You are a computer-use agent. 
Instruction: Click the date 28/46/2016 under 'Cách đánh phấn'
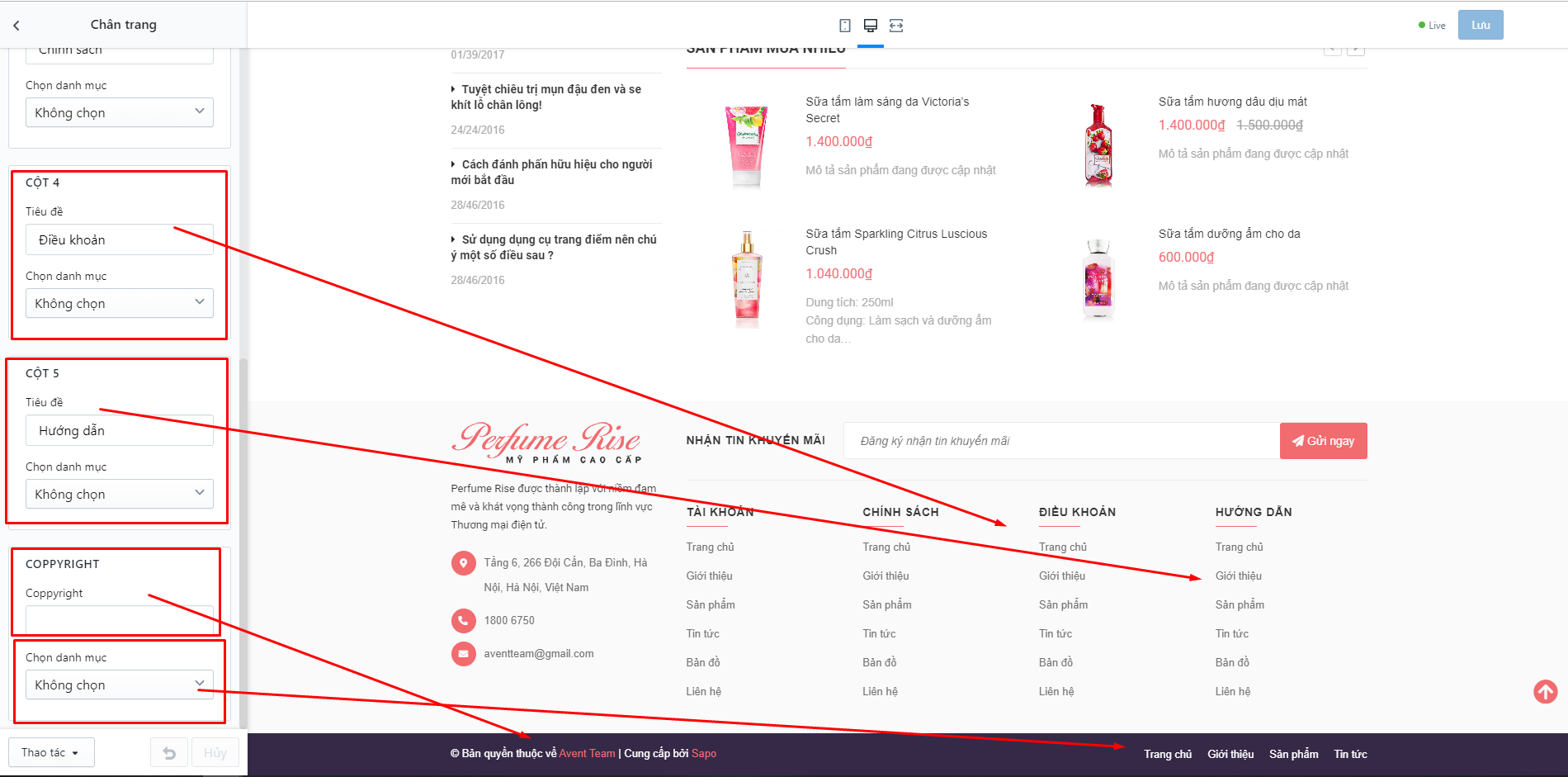click(x=478, y=205)
